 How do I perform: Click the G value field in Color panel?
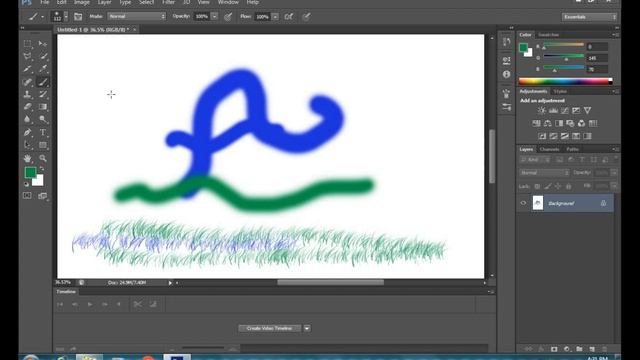pos(598,58)
